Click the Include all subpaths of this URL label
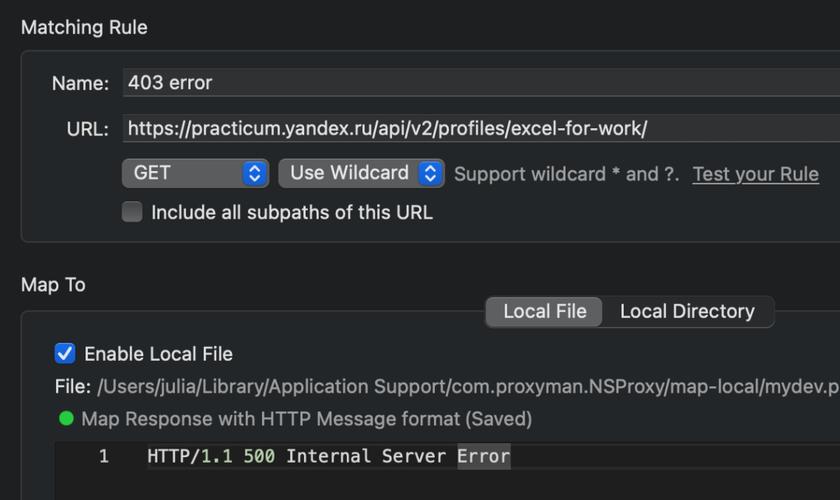The width and height of the screenshot is (840, 500). tap(291, 212)
